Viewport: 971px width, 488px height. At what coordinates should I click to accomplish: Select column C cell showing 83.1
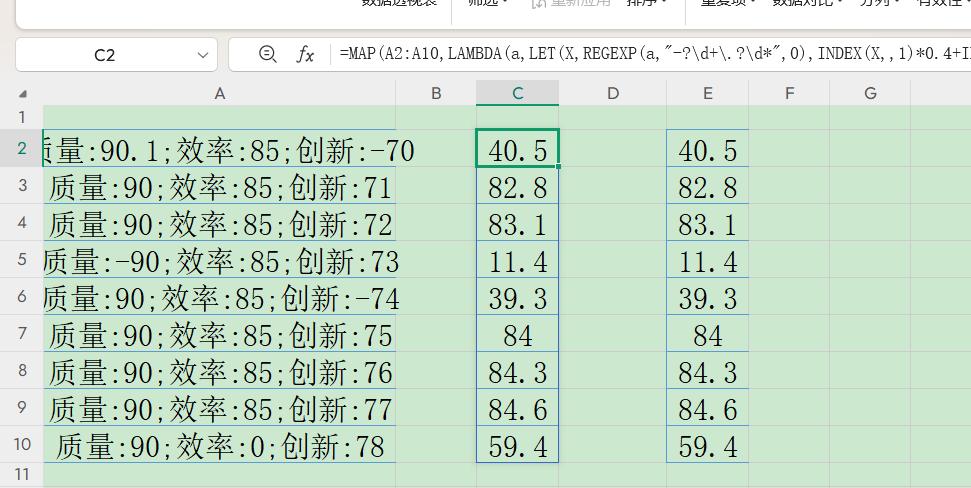pos(518,223)
